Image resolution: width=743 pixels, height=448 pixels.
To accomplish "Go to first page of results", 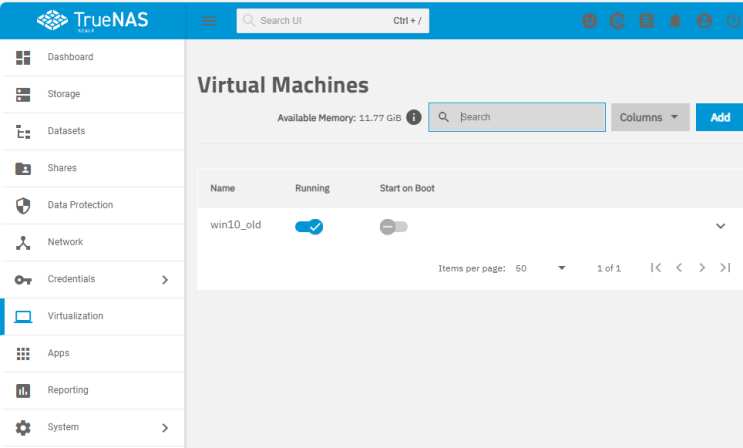I will click(656, 268).
